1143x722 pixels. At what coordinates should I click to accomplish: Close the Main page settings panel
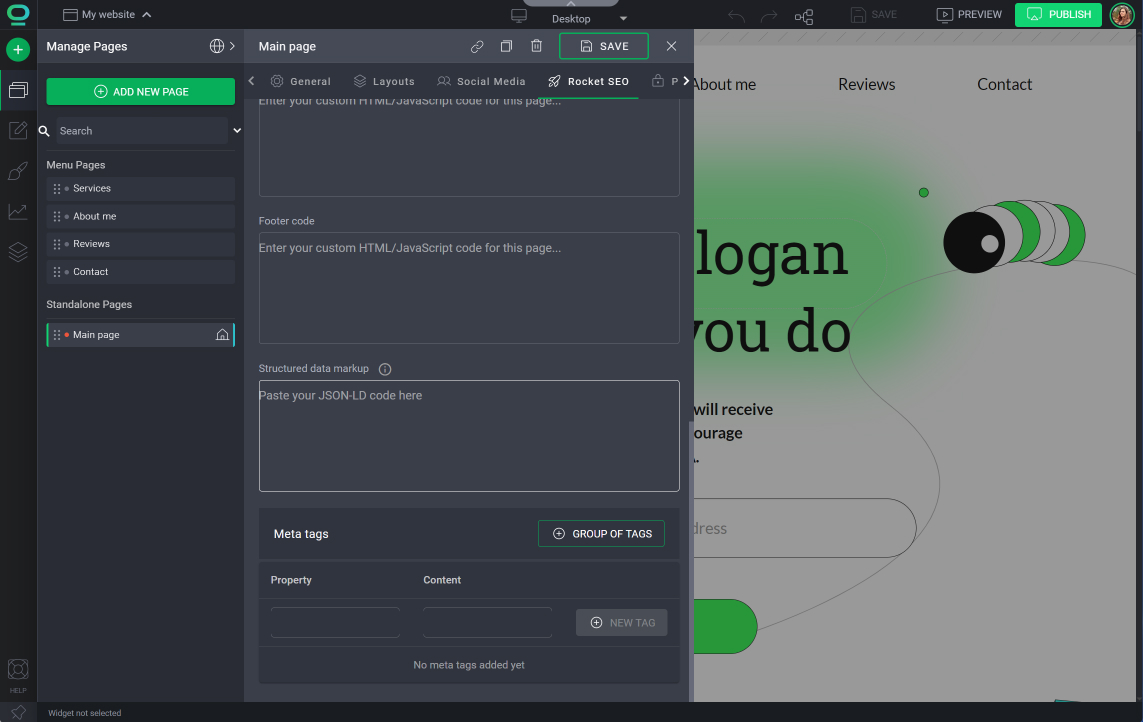[x=671, y=46]
